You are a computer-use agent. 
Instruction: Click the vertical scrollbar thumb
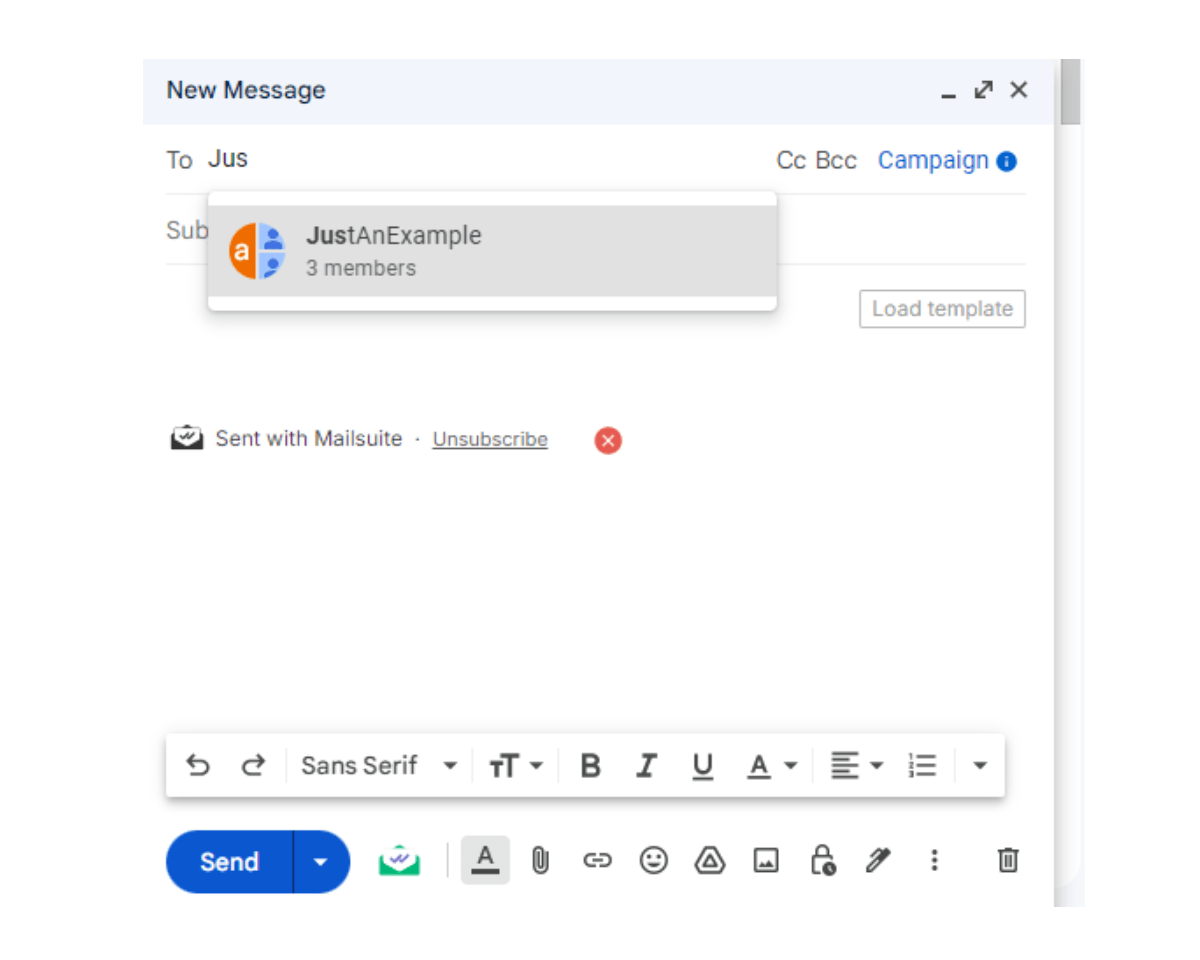point(1070,92)
